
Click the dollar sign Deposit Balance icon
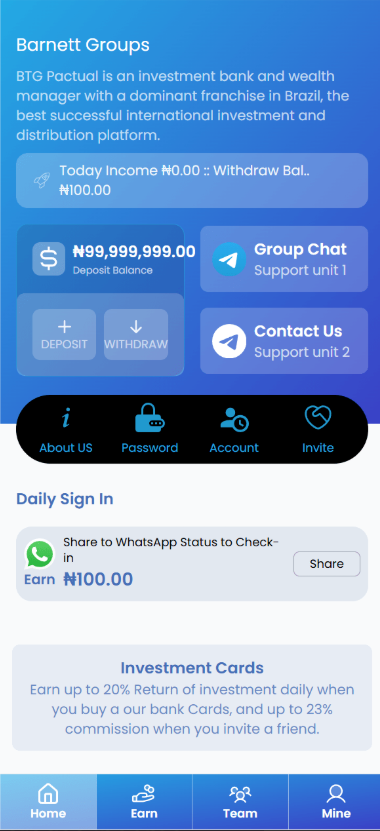(49, 259)
